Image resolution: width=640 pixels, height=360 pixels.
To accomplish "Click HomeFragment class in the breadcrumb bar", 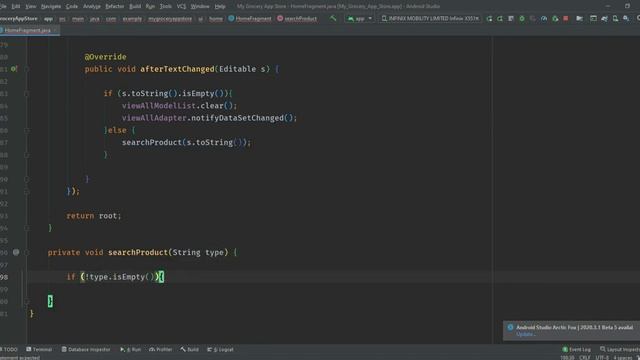I will coord(250,18).
